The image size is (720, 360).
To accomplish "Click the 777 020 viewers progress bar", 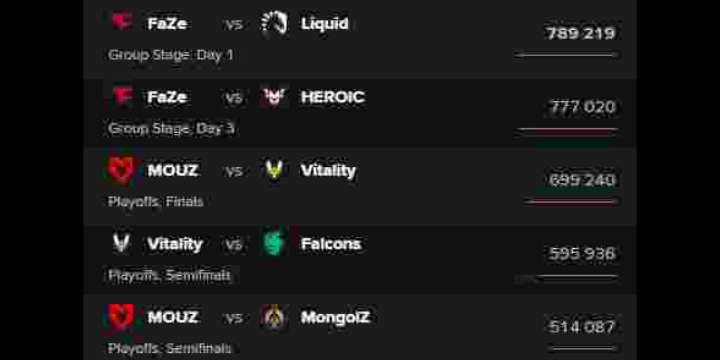I will coord(567,130).
